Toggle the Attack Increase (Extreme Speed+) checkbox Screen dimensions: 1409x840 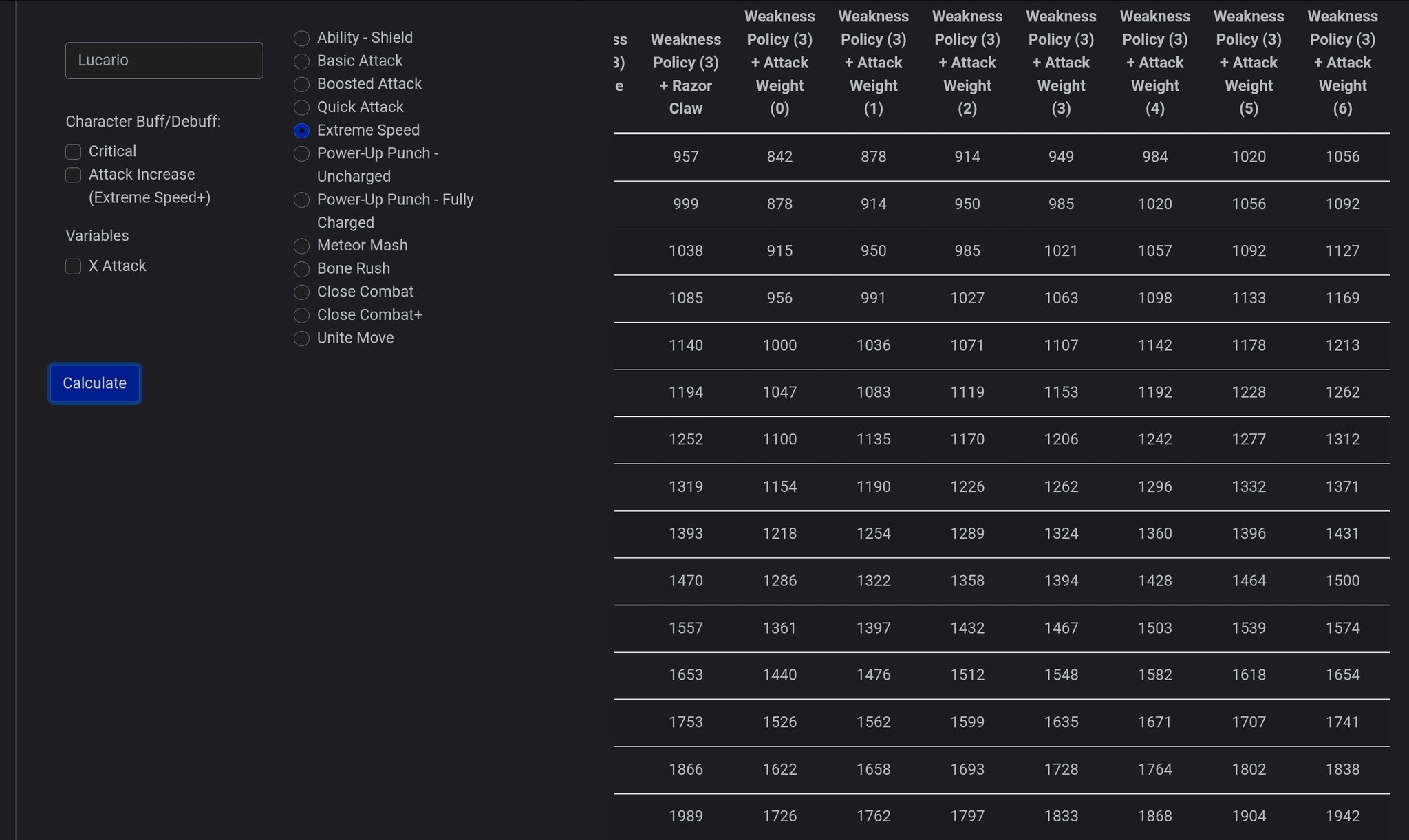point(73,175)
